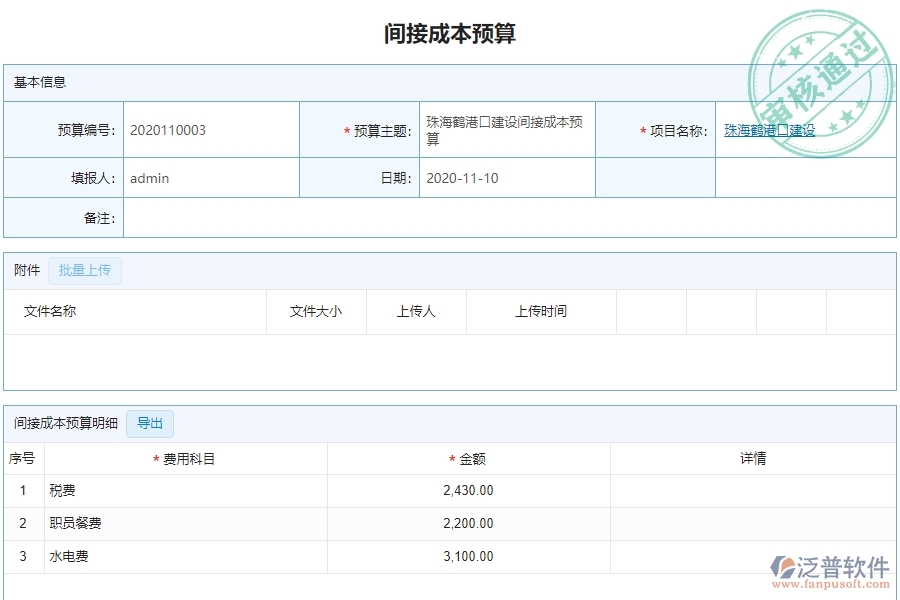Image resolution: width=900 pixels, height=600 pixels.
Task: Open the 珠海鹤港口建设 project link
Action: [x=770, y=129]
